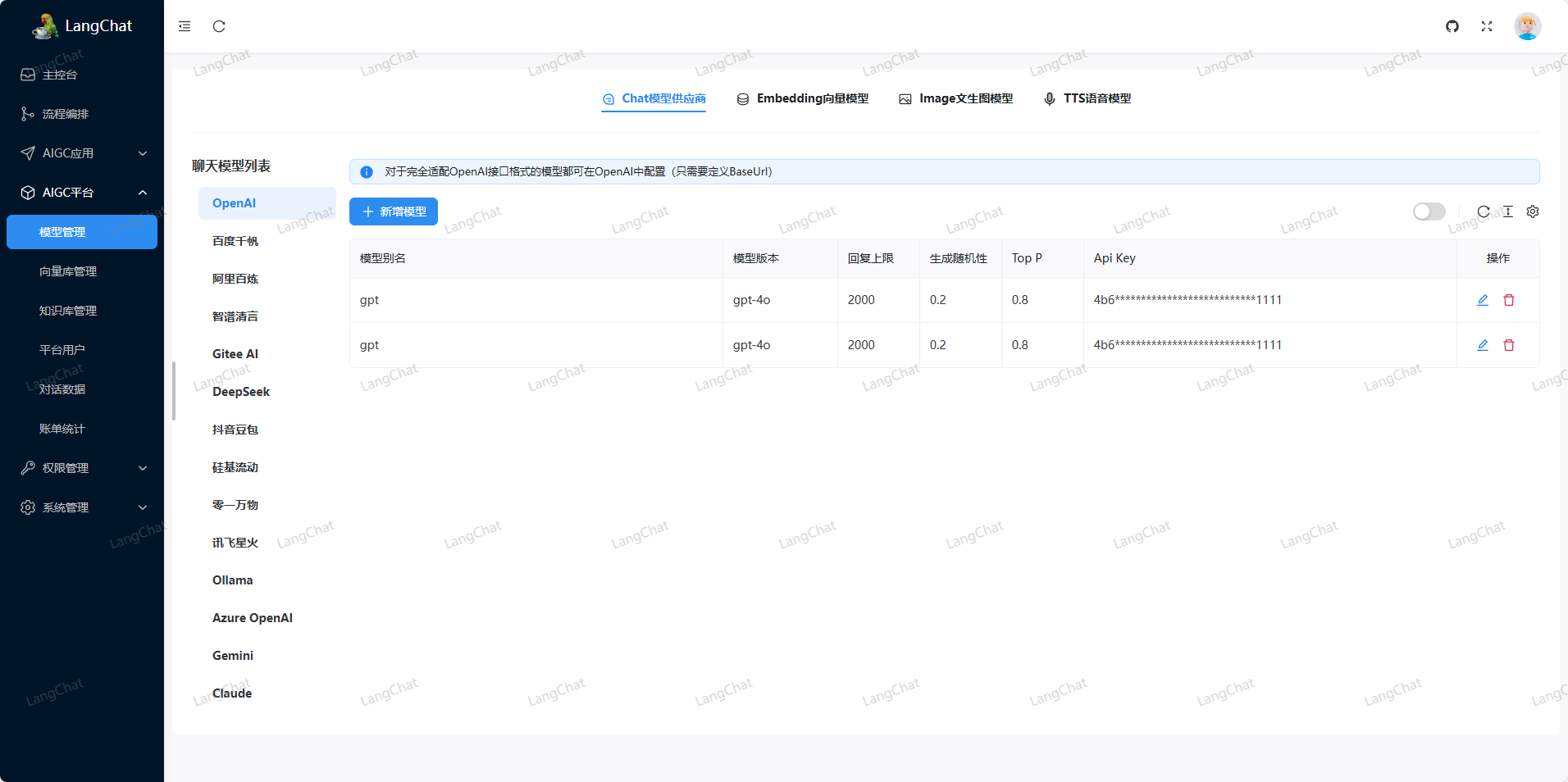This screenshot has width=1568, height=782.
Task: Click the 流程编排 workflow icon
Action: click(28, 114)
